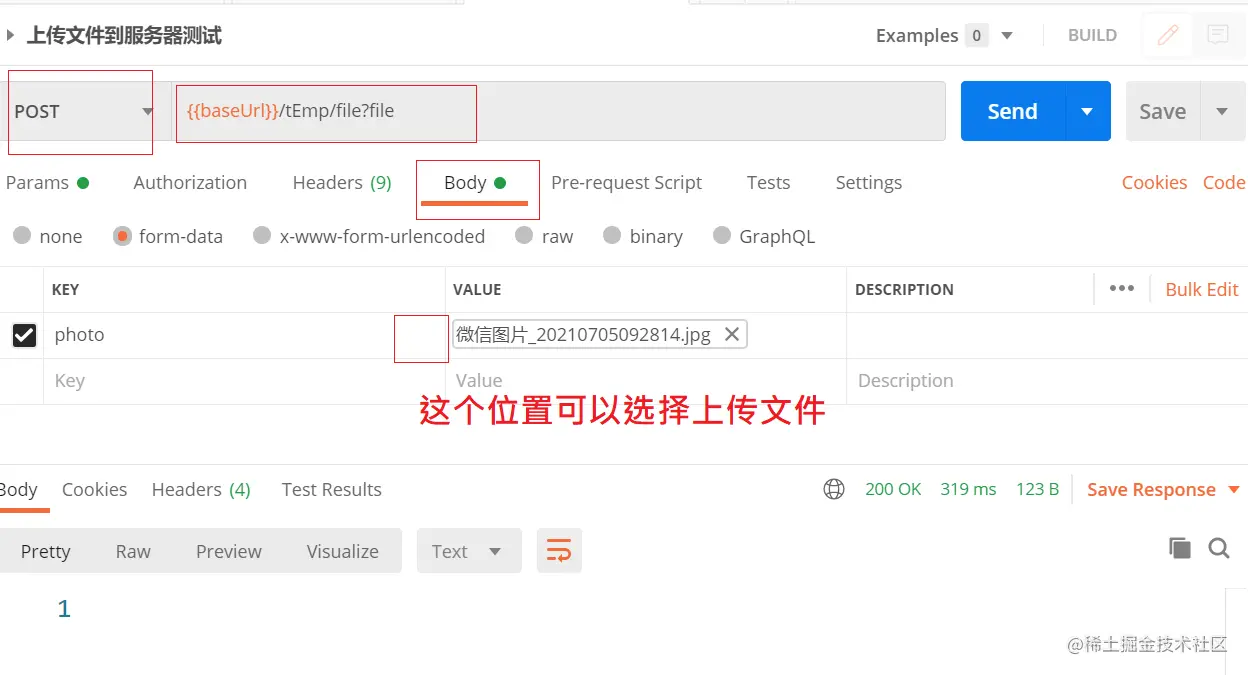Open the Tests tab
The width and height of the screenshot is (1248, 675).
768,182
